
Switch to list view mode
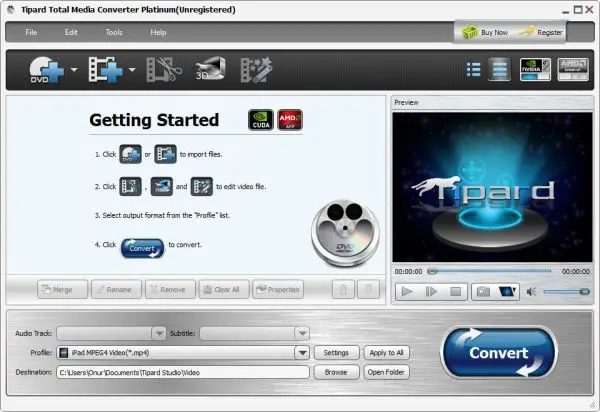tap(474, 70)
